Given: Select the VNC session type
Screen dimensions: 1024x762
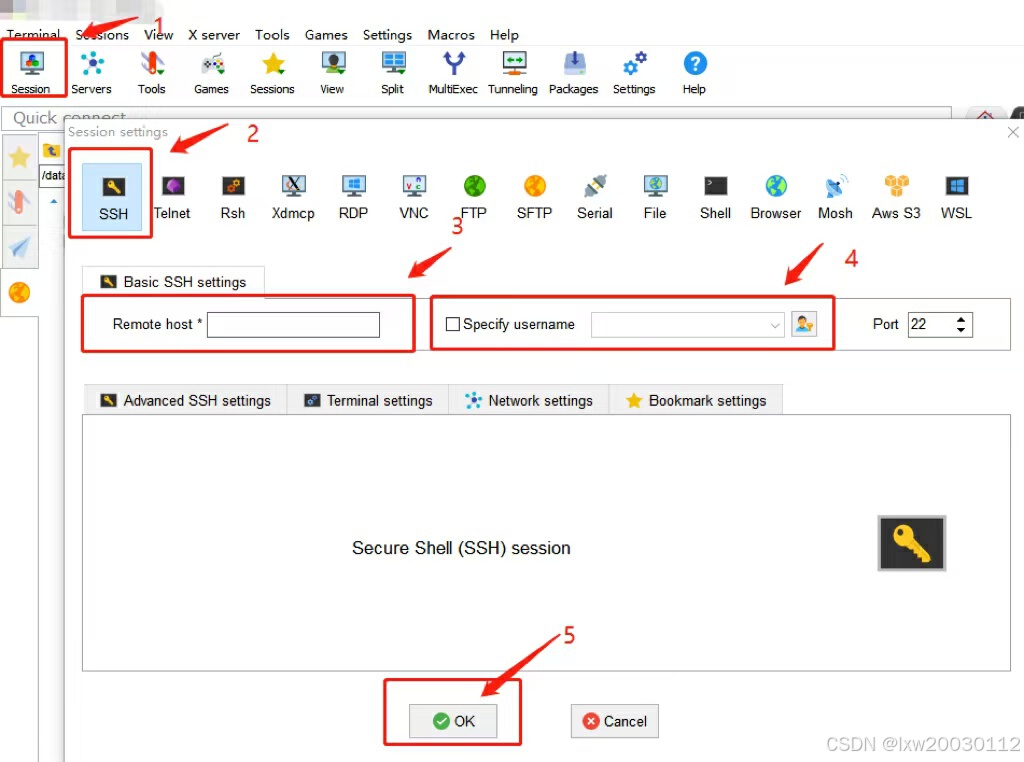Looking at the screenshot, I should click(414, 196).
